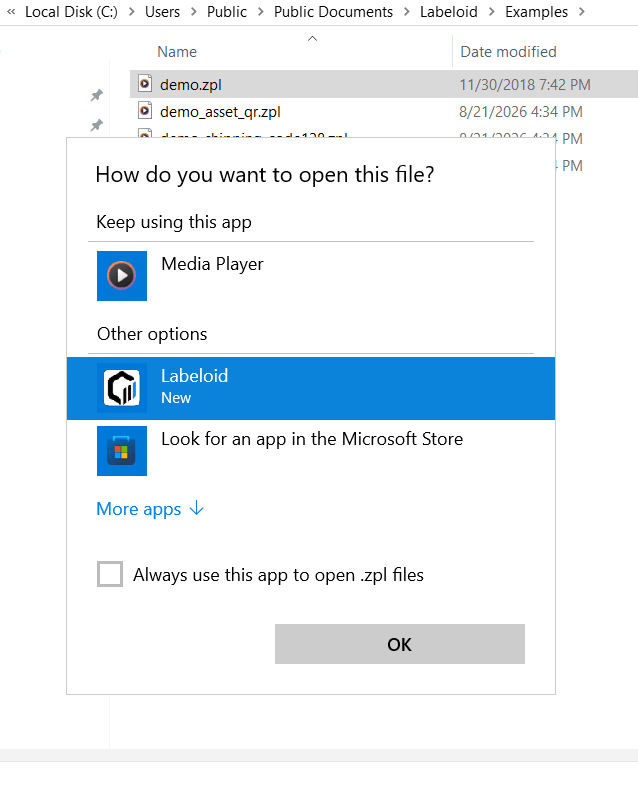Select the demo_asset_qr.zpl file name
This screenshot has height=803, width=638.
click(x=220, y=112)
